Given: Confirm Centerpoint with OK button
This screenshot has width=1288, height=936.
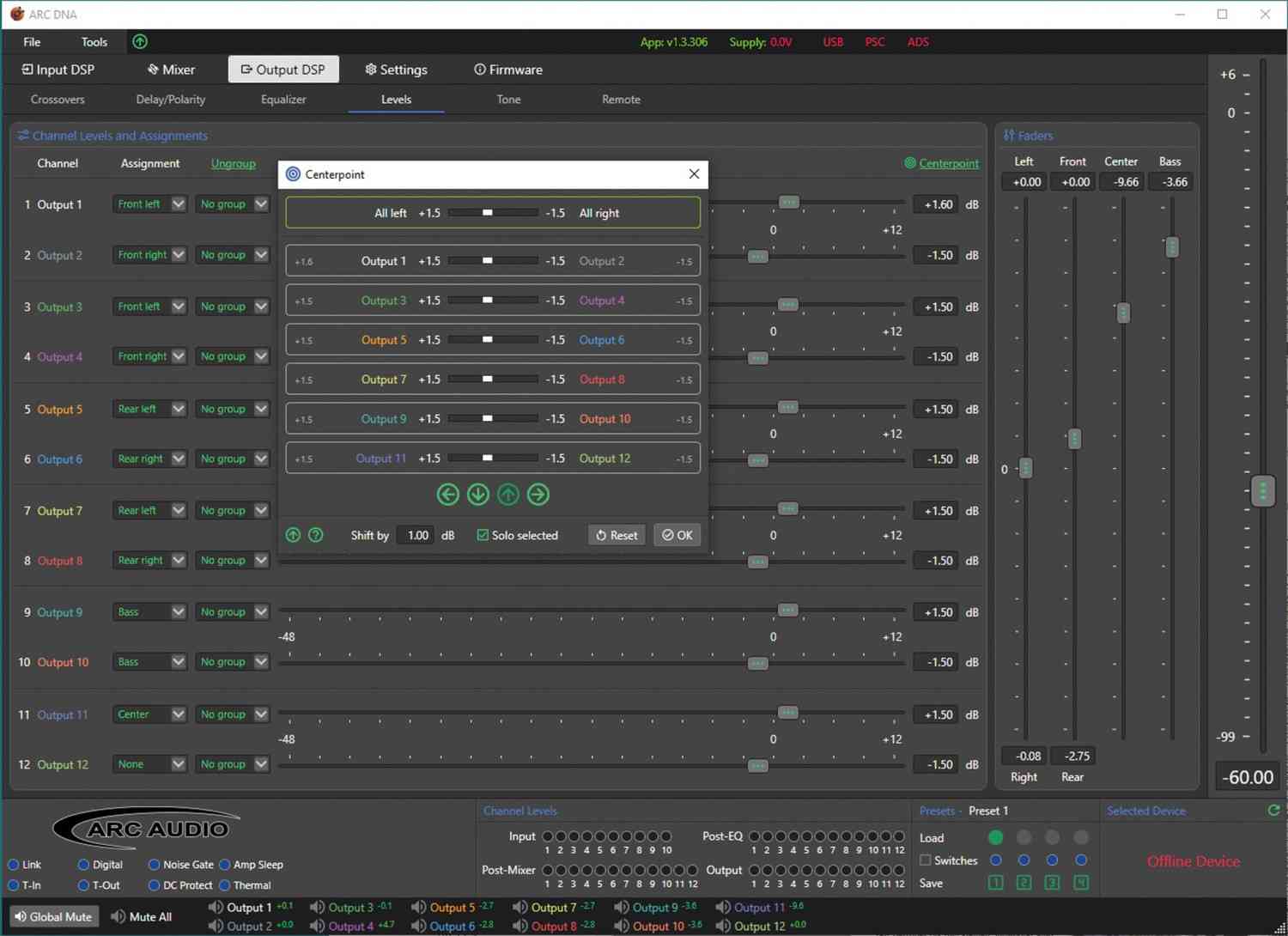Looking at the screenshot, I should pyautogui.click(x=677, y=535).
